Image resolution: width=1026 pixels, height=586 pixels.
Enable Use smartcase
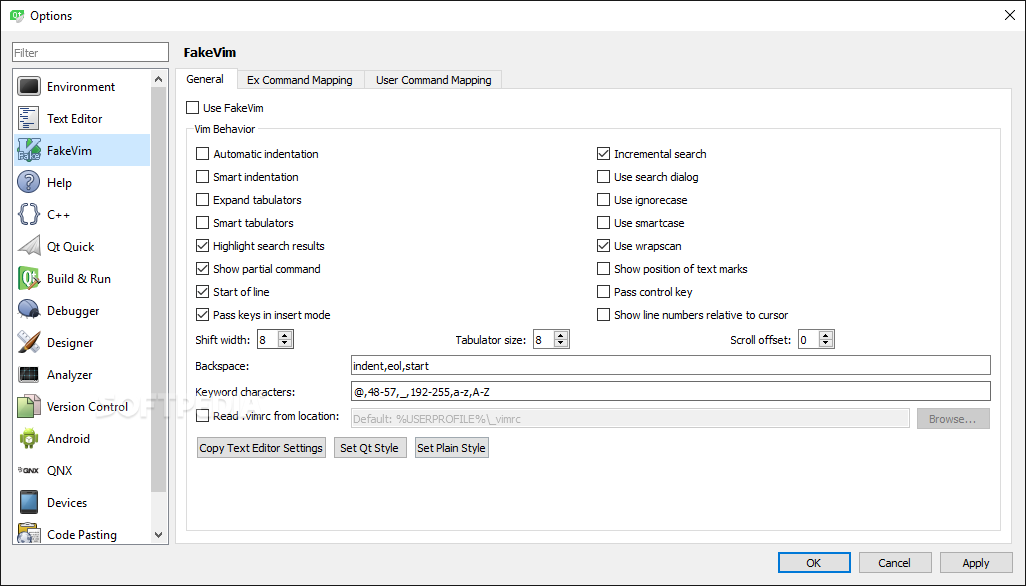(x=603, y=222)
